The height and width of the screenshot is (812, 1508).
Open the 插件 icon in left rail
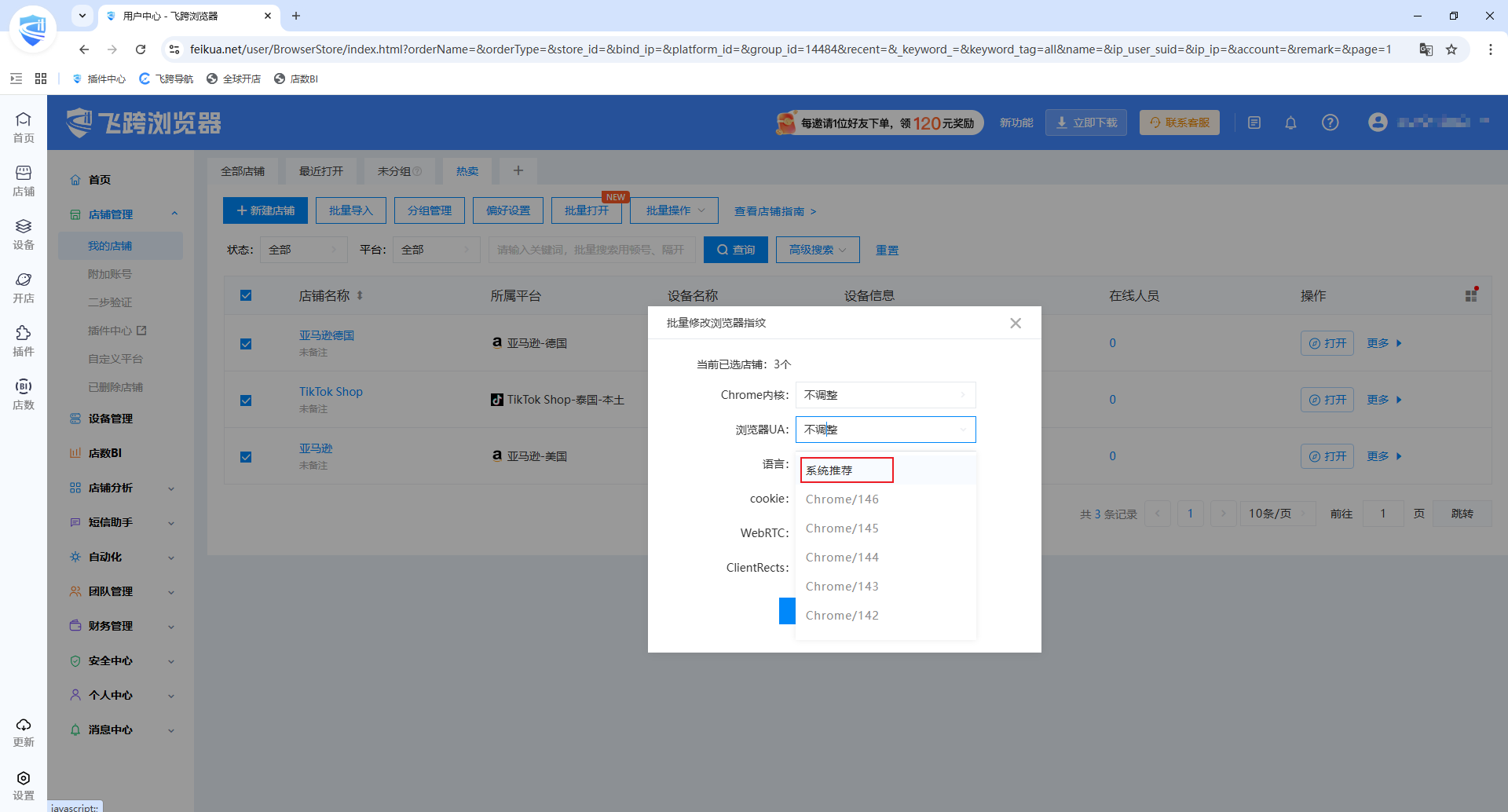point(24,340)
